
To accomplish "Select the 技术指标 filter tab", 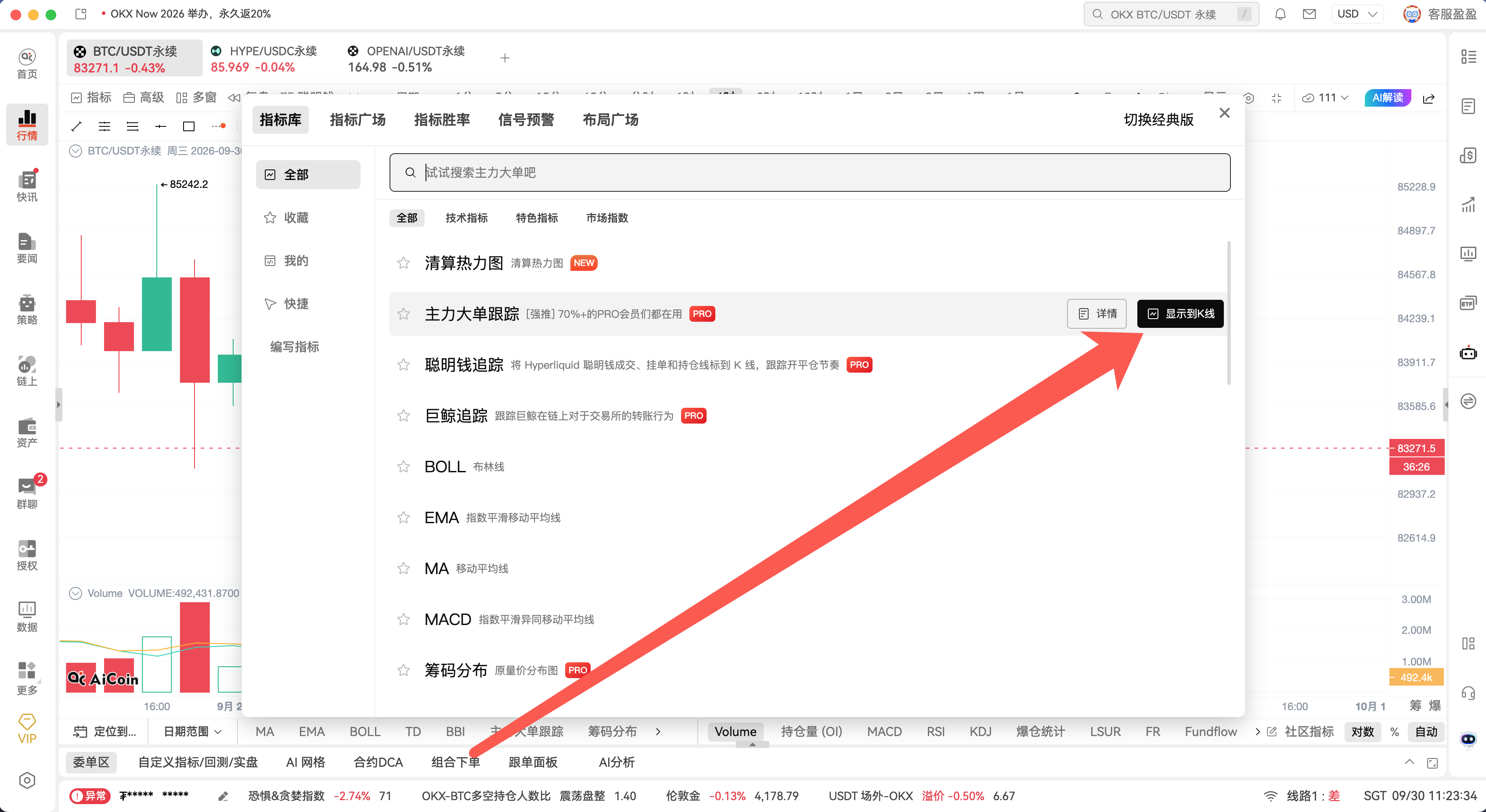I will [x=467, y=218].
